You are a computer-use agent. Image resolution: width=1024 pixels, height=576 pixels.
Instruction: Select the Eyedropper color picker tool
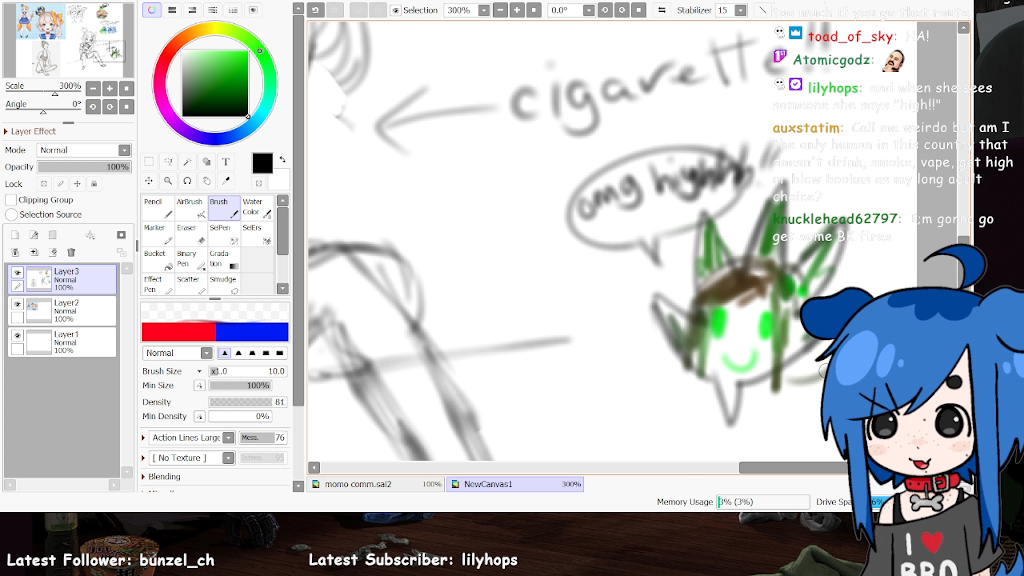pos(226,181)
